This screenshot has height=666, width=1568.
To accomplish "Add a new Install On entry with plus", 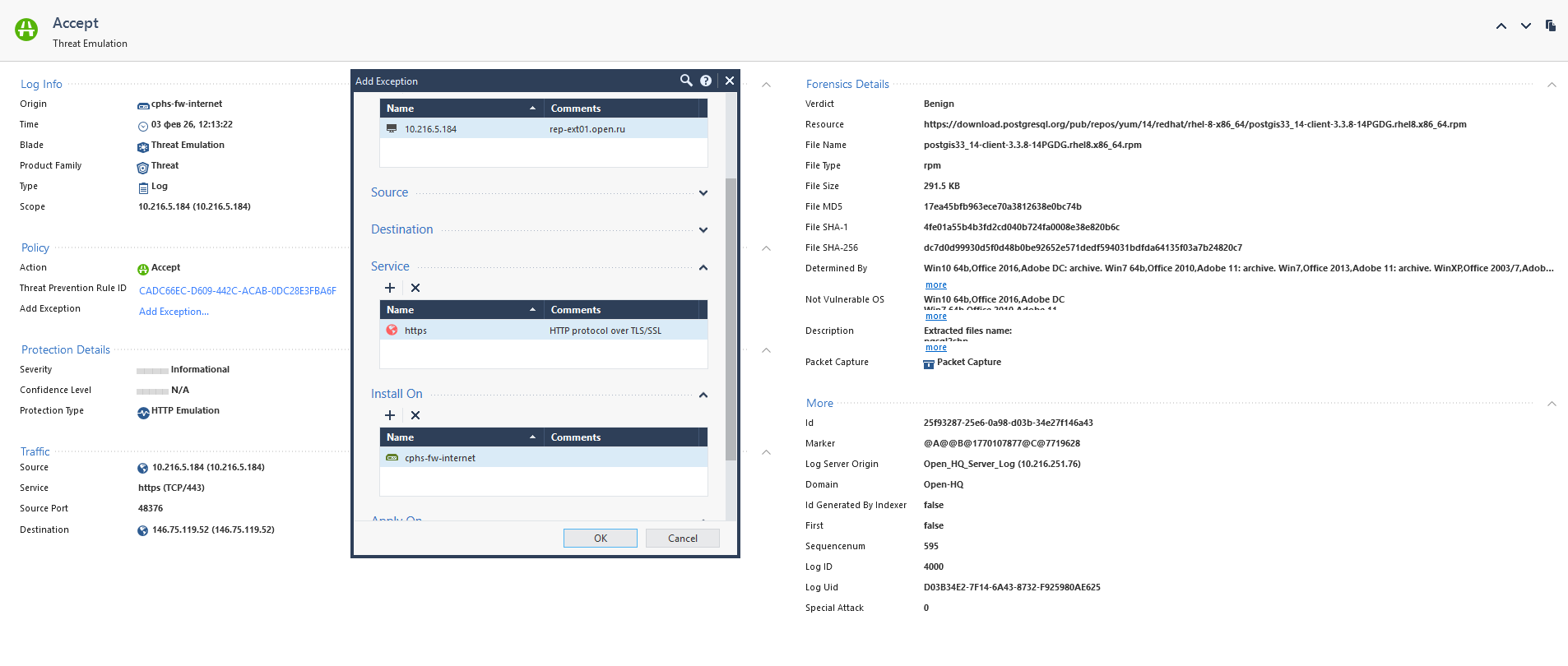I will [x=390, y=415].
